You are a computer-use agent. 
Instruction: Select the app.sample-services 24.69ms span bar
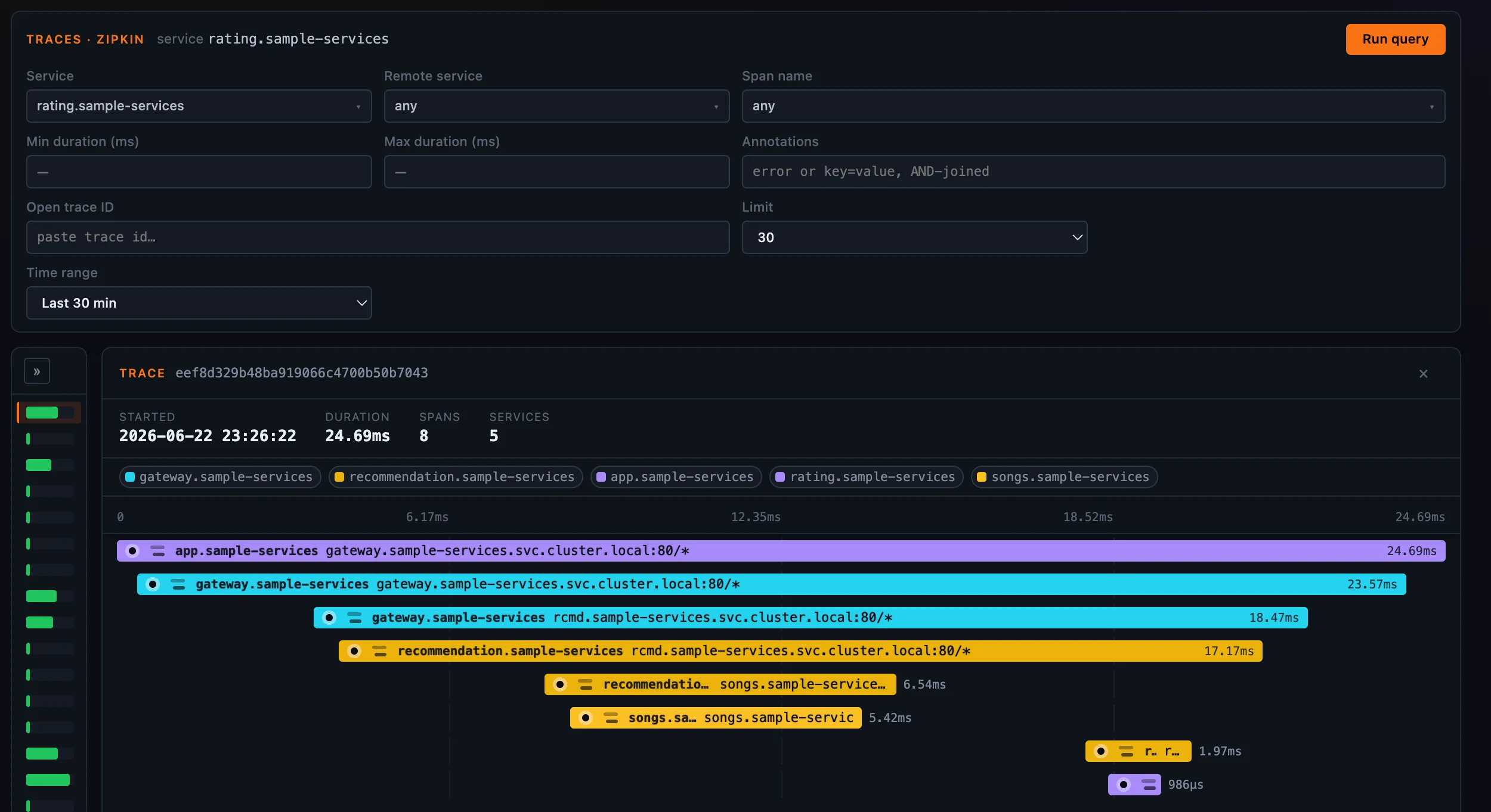point(781,551)
